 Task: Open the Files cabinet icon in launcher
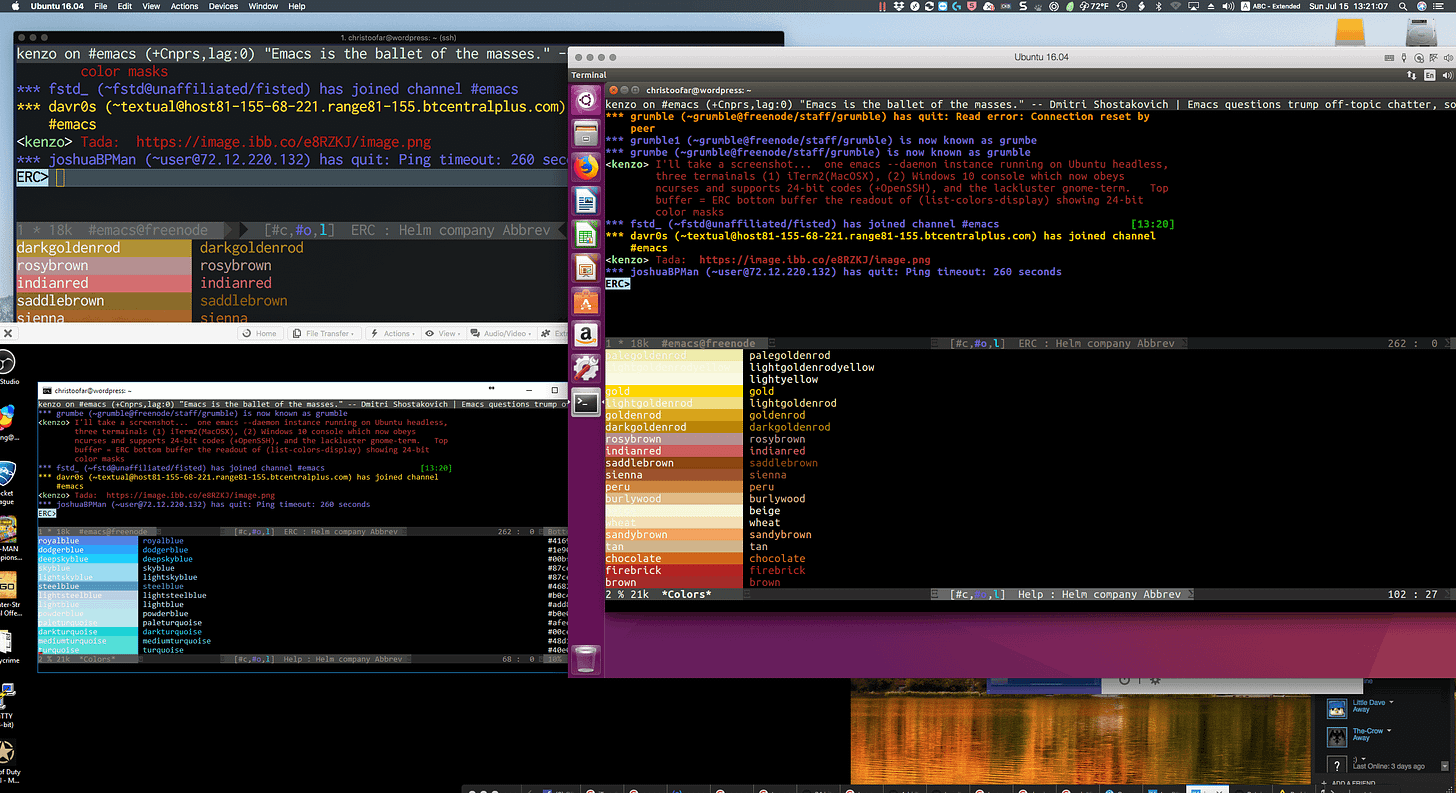[x=586, y=133]
